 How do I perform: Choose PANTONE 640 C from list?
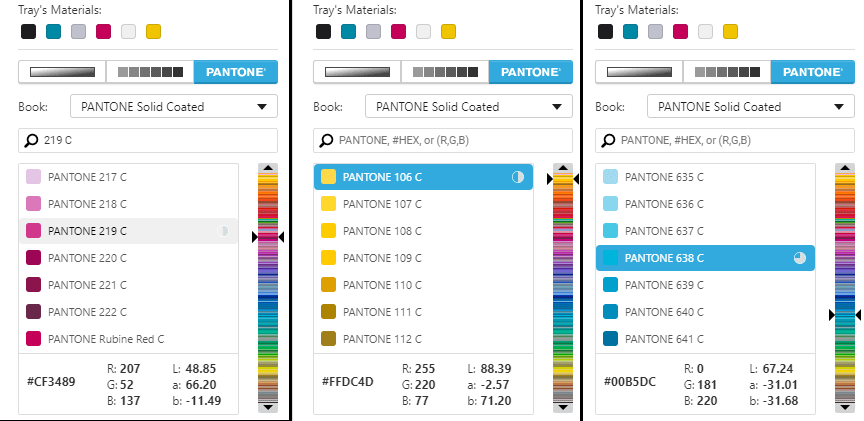pos(664,312)
